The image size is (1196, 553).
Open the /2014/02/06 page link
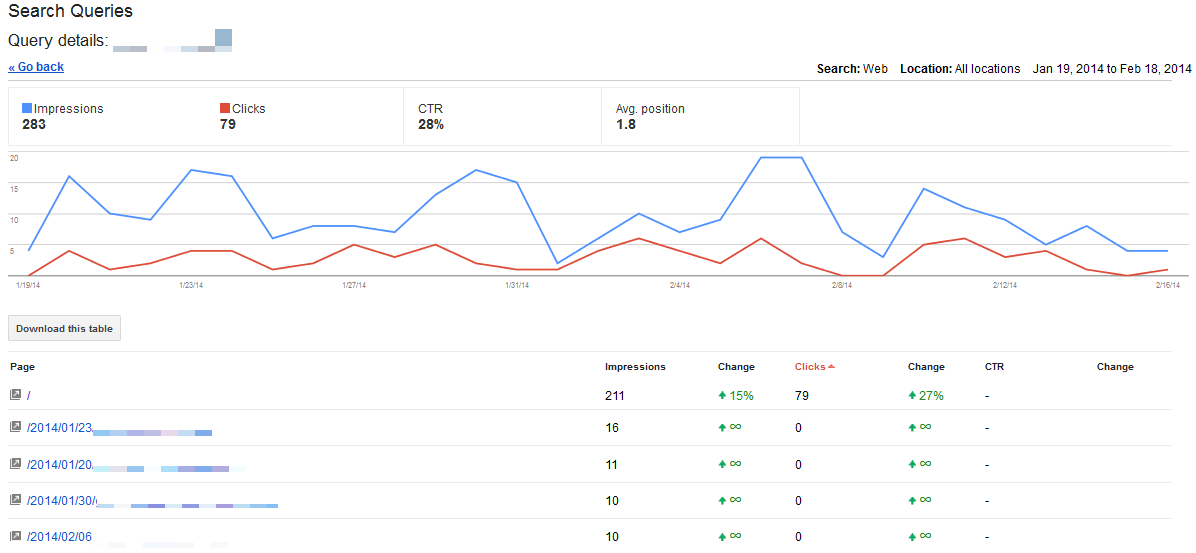[x=59, y=536]
